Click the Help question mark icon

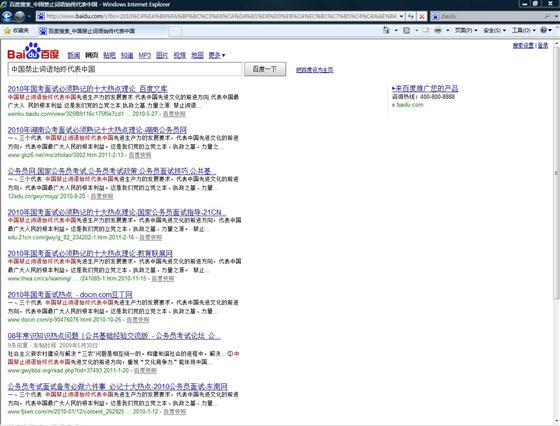click(544, 30)
